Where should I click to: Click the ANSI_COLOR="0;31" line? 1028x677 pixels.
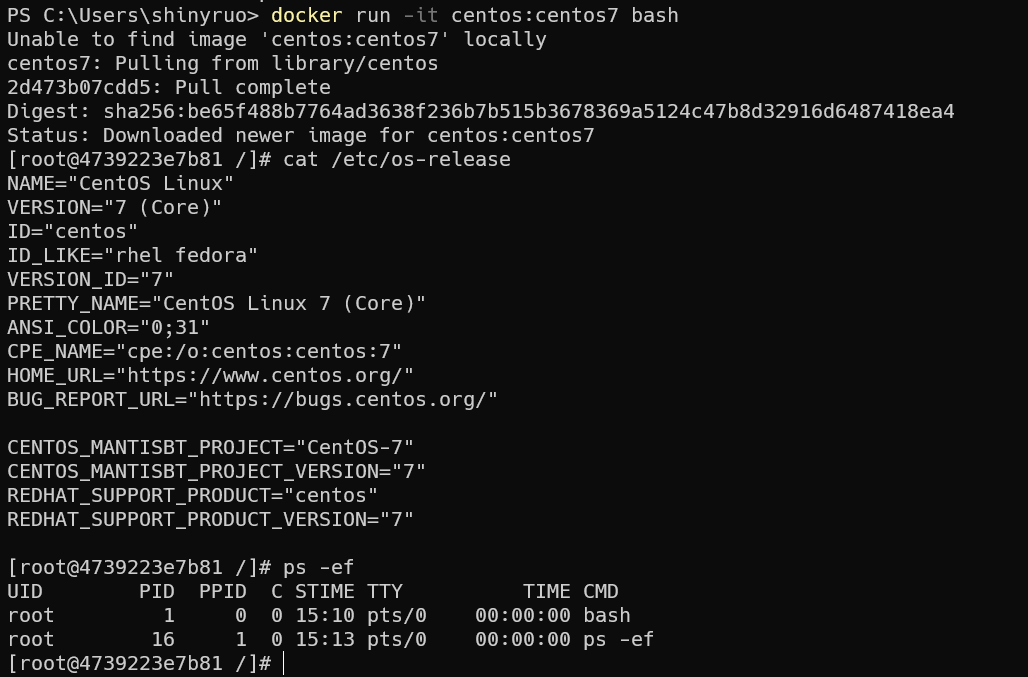(108, 328)
